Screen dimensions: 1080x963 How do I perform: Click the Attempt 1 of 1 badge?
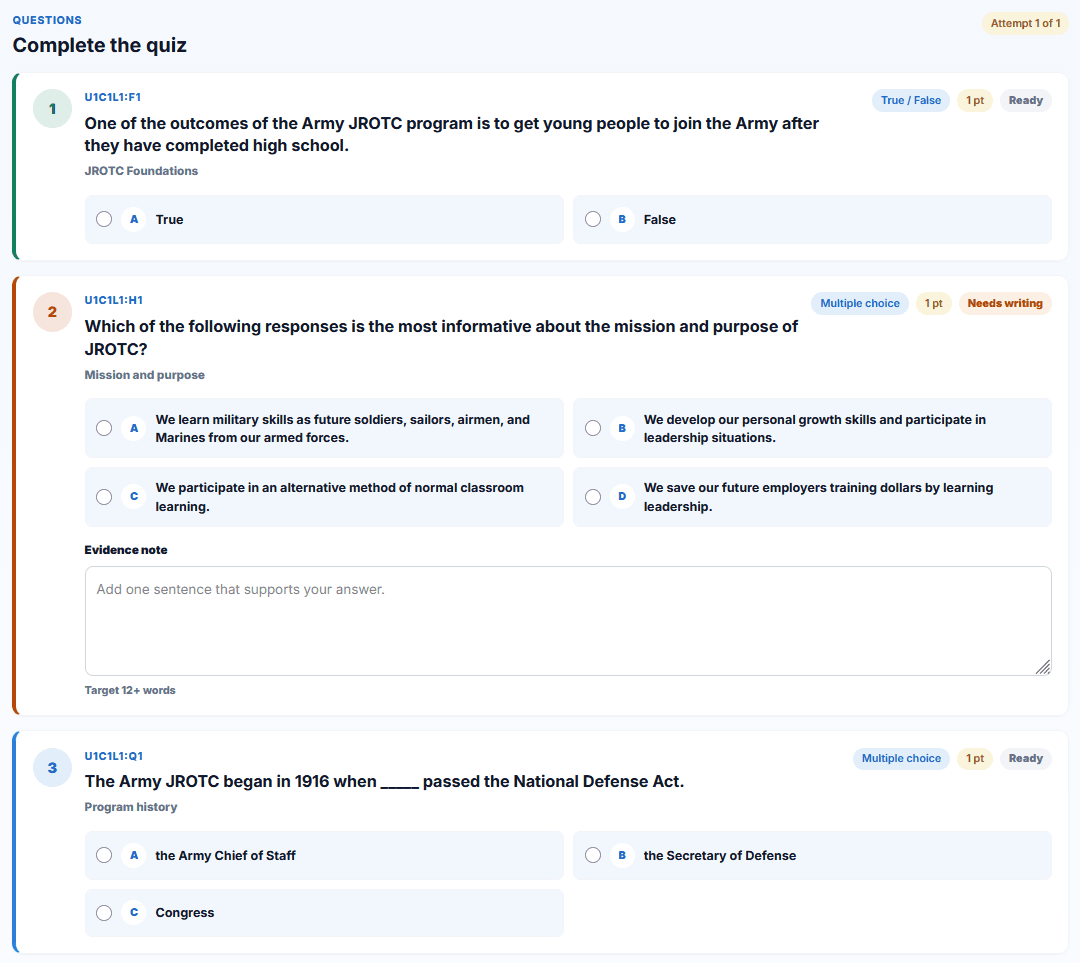[1025, 23]
